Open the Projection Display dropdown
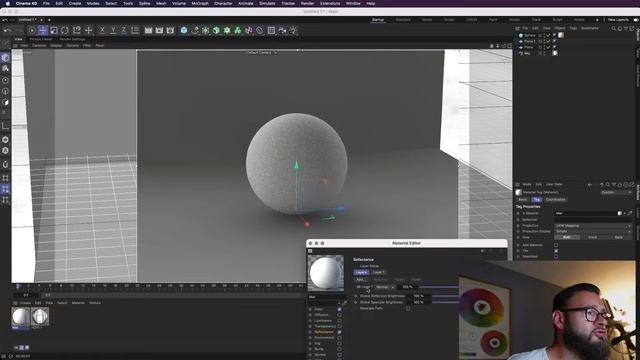The height and width of the screenshot is (360, 640). 593,231
